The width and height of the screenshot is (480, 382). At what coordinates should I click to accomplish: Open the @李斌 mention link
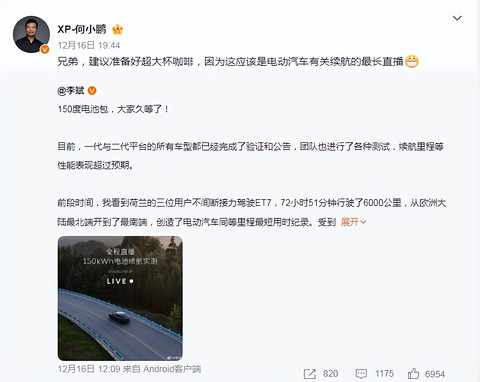[x=71, y=91]
